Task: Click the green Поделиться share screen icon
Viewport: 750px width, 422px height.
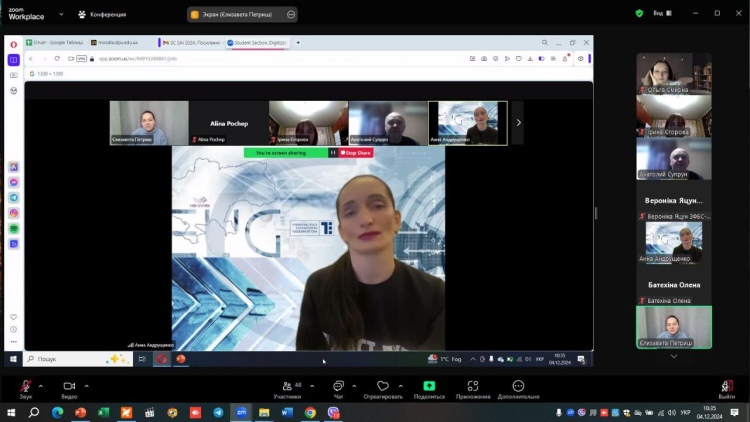Action: pyautogui.click(x=429, y=386)
